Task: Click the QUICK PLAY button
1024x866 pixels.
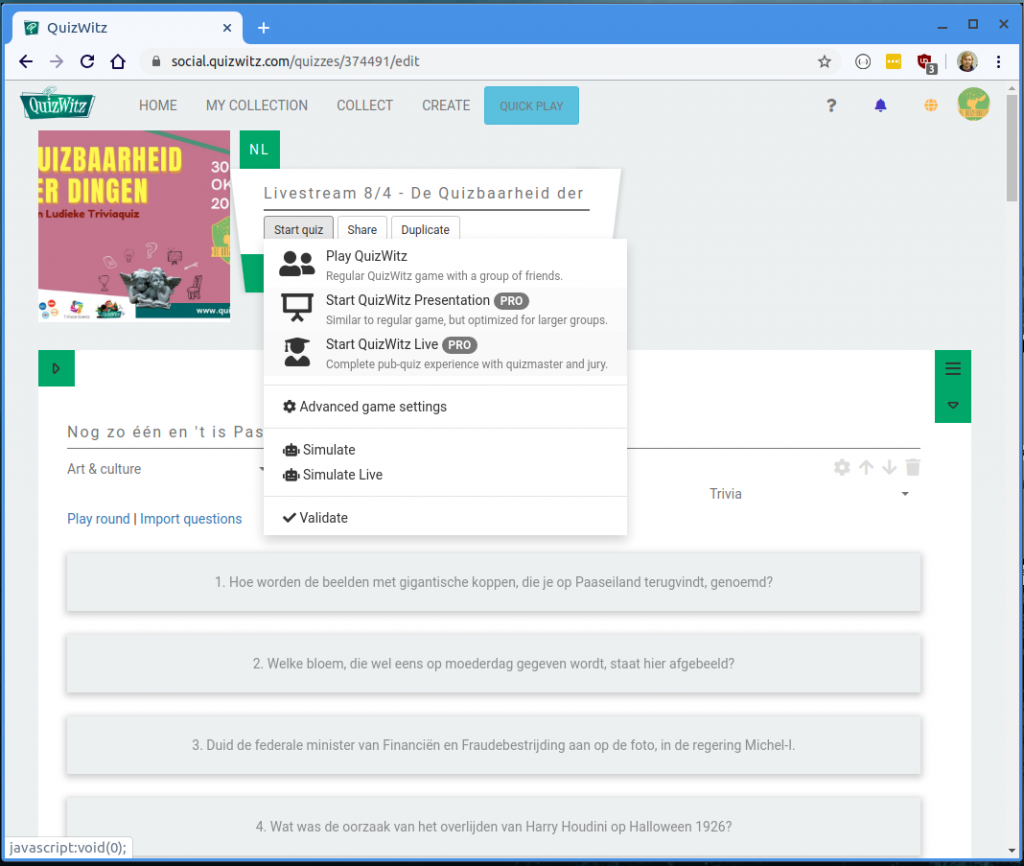Action: [x=531, y=106]
